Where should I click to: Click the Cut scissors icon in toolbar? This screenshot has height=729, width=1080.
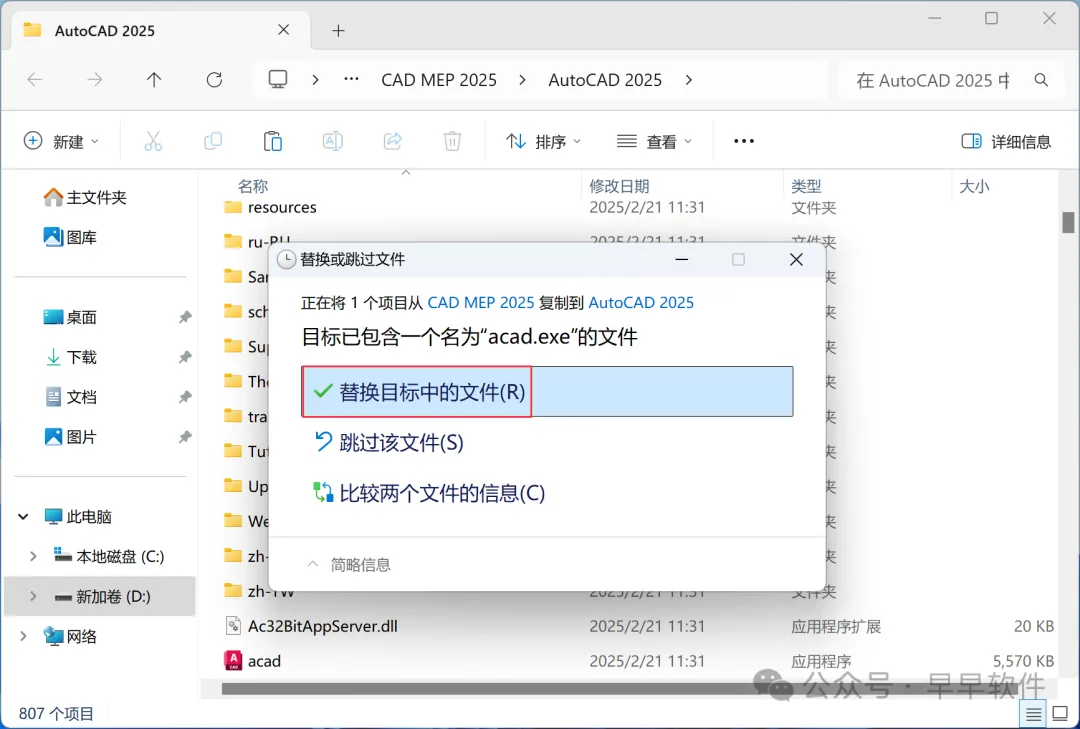[x=153, y=141]
